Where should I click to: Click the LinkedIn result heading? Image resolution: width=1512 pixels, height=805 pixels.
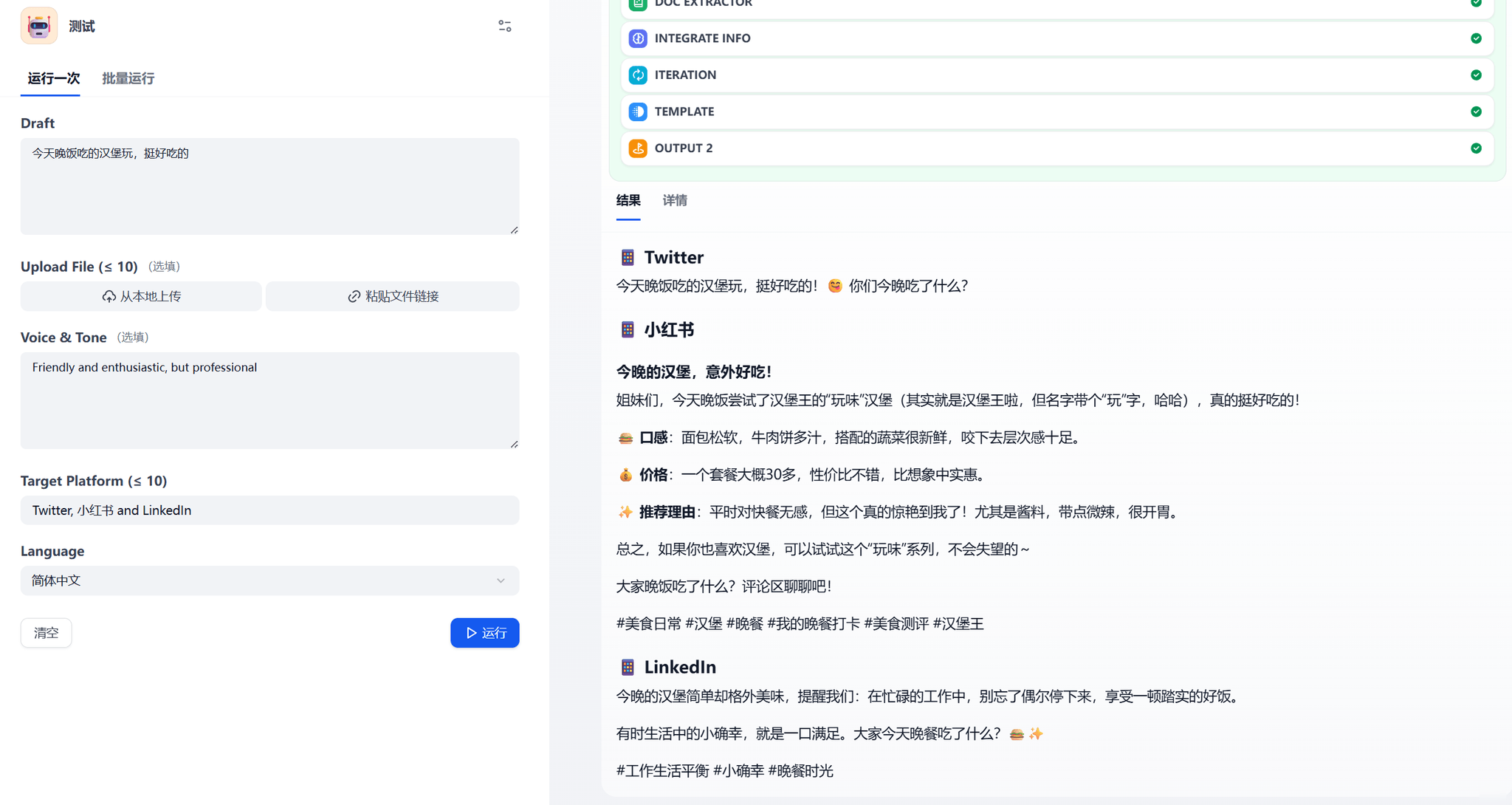[x=680, y=667]
